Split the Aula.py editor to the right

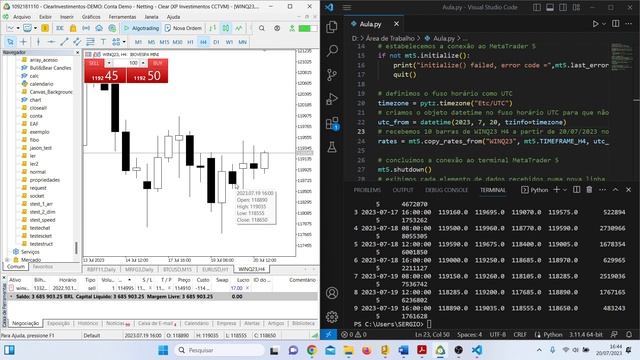point(616,24)
